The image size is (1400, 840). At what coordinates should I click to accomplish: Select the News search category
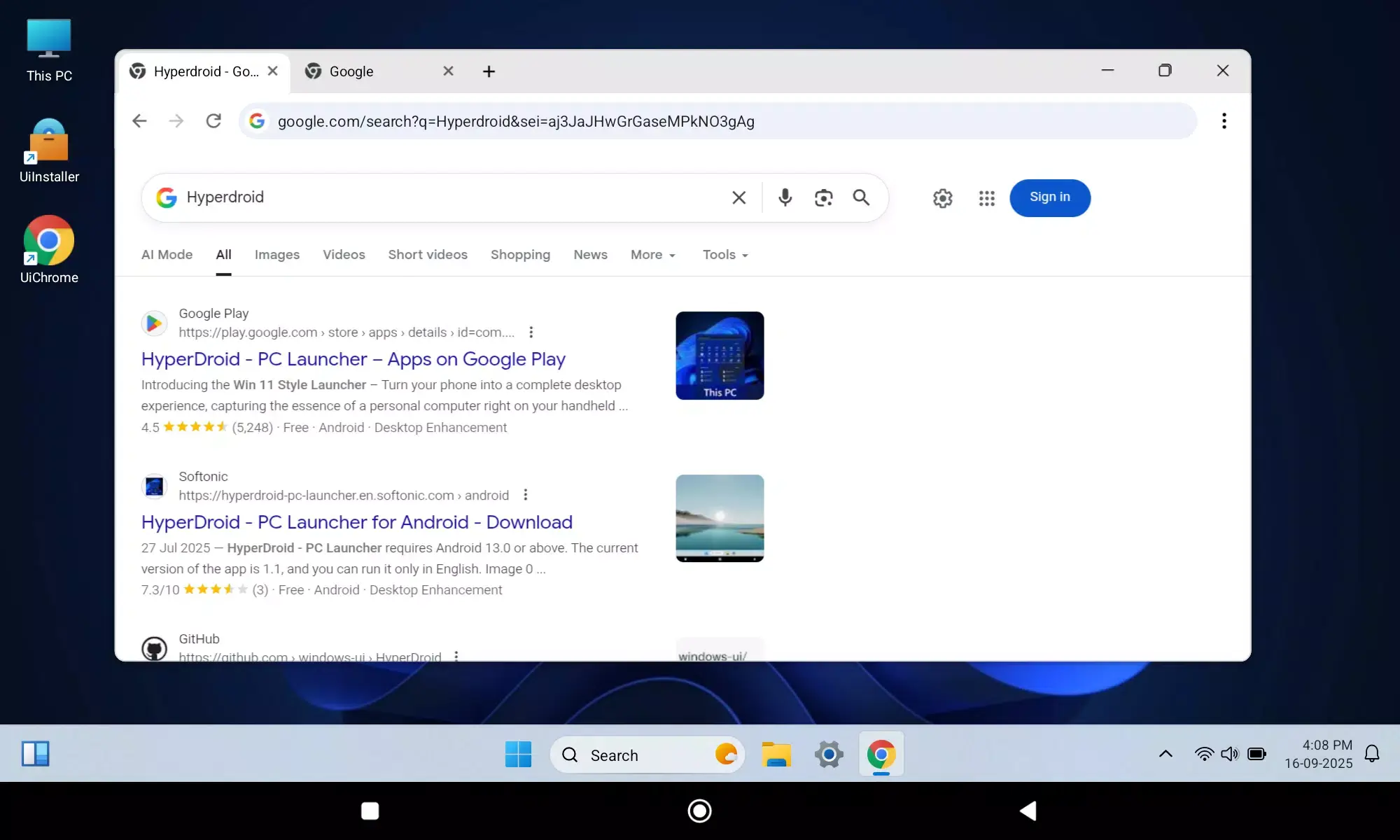point(589,255)
